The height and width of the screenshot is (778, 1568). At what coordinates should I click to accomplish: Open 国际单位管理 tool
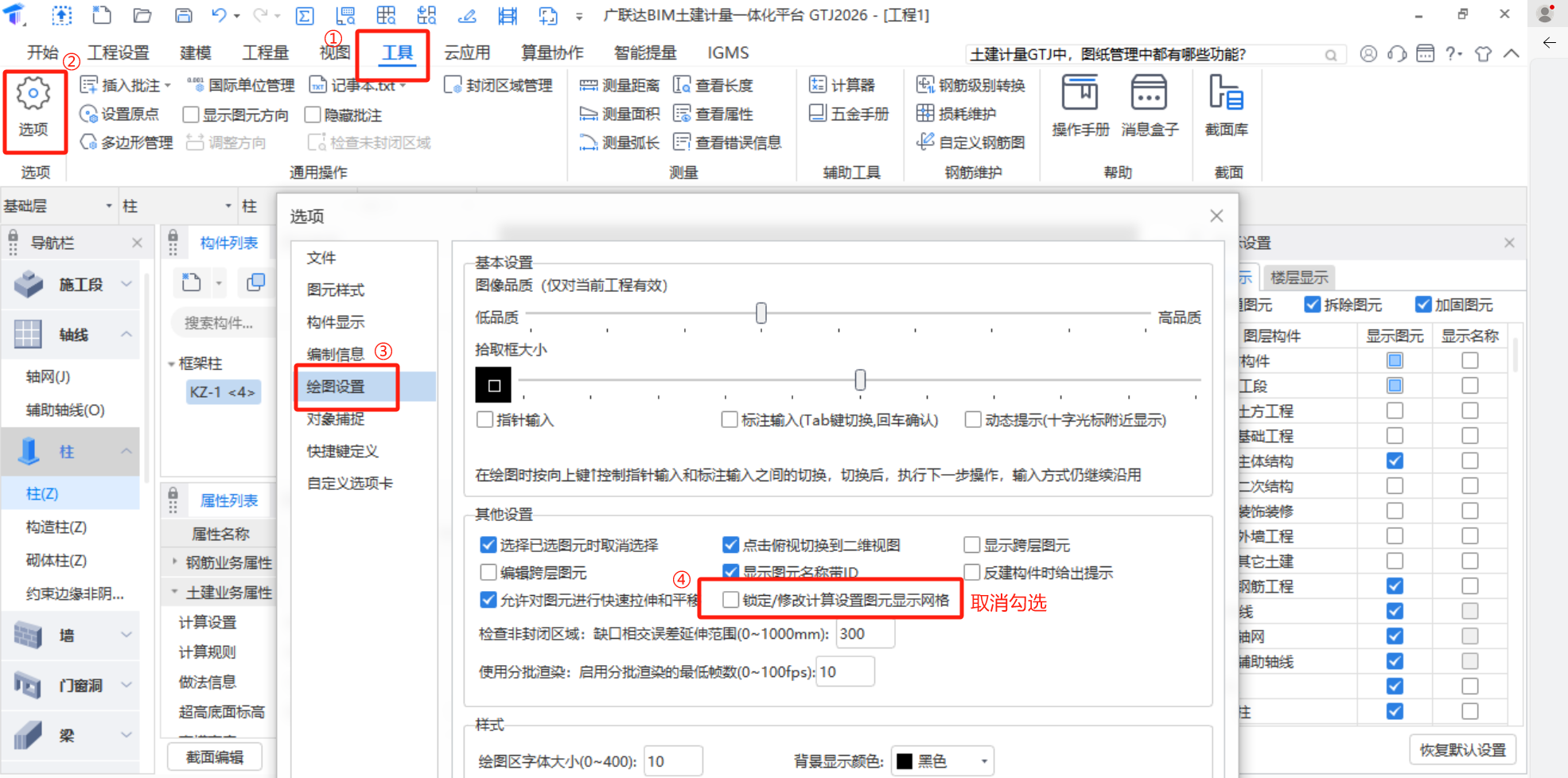coord(241,84)
